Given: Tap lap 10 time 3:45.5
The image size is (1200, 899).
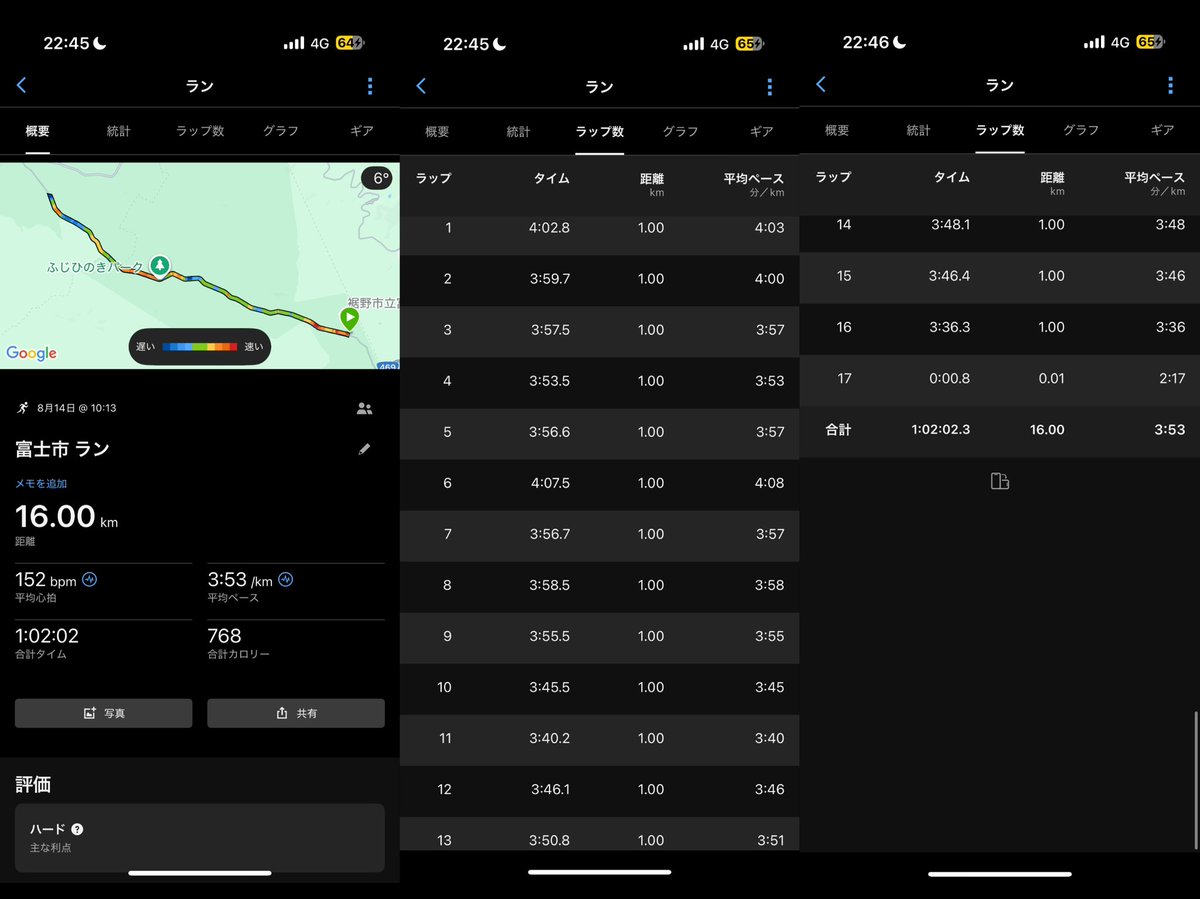Looking at the screenshot, I should pos(550,686).
